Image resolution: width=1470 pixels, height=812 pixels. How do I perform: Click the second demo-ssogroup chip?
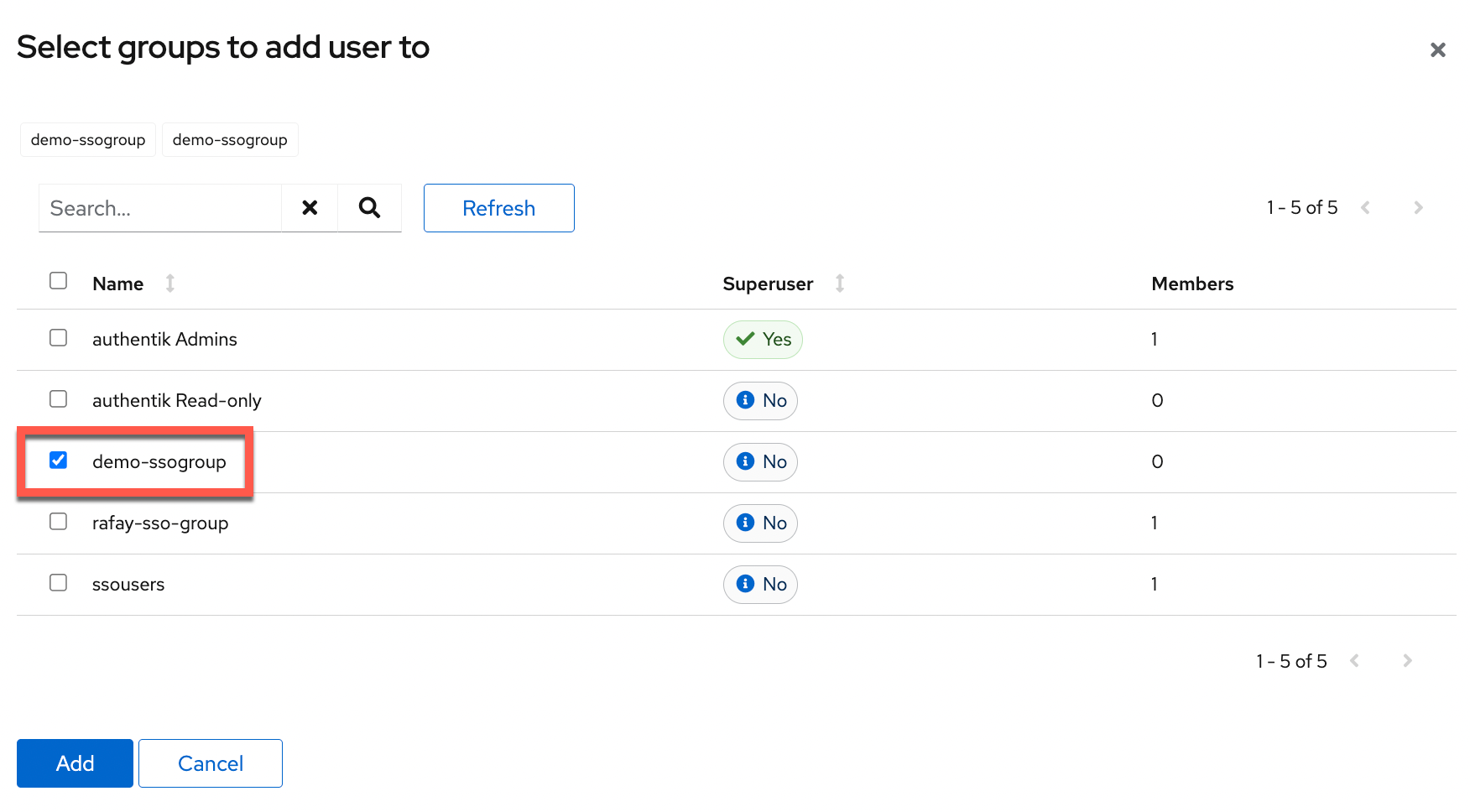coord(230,139)
